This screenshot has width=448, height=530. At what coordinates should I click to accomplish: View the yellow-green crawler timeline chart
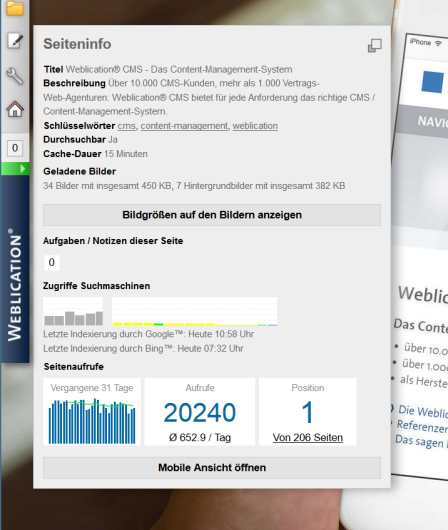pos(194,311)
